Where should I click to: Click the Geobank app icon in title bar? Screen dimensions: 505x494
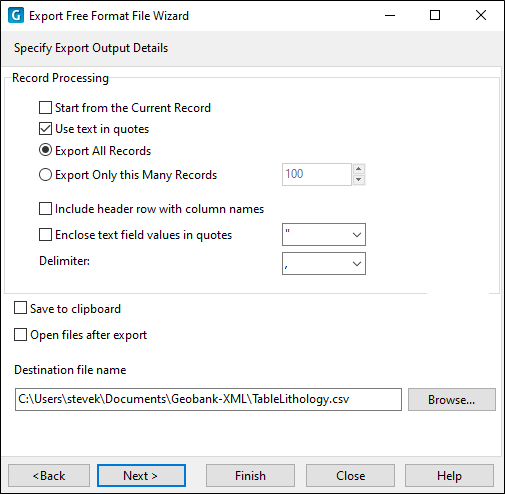click(x=16, y=16)
